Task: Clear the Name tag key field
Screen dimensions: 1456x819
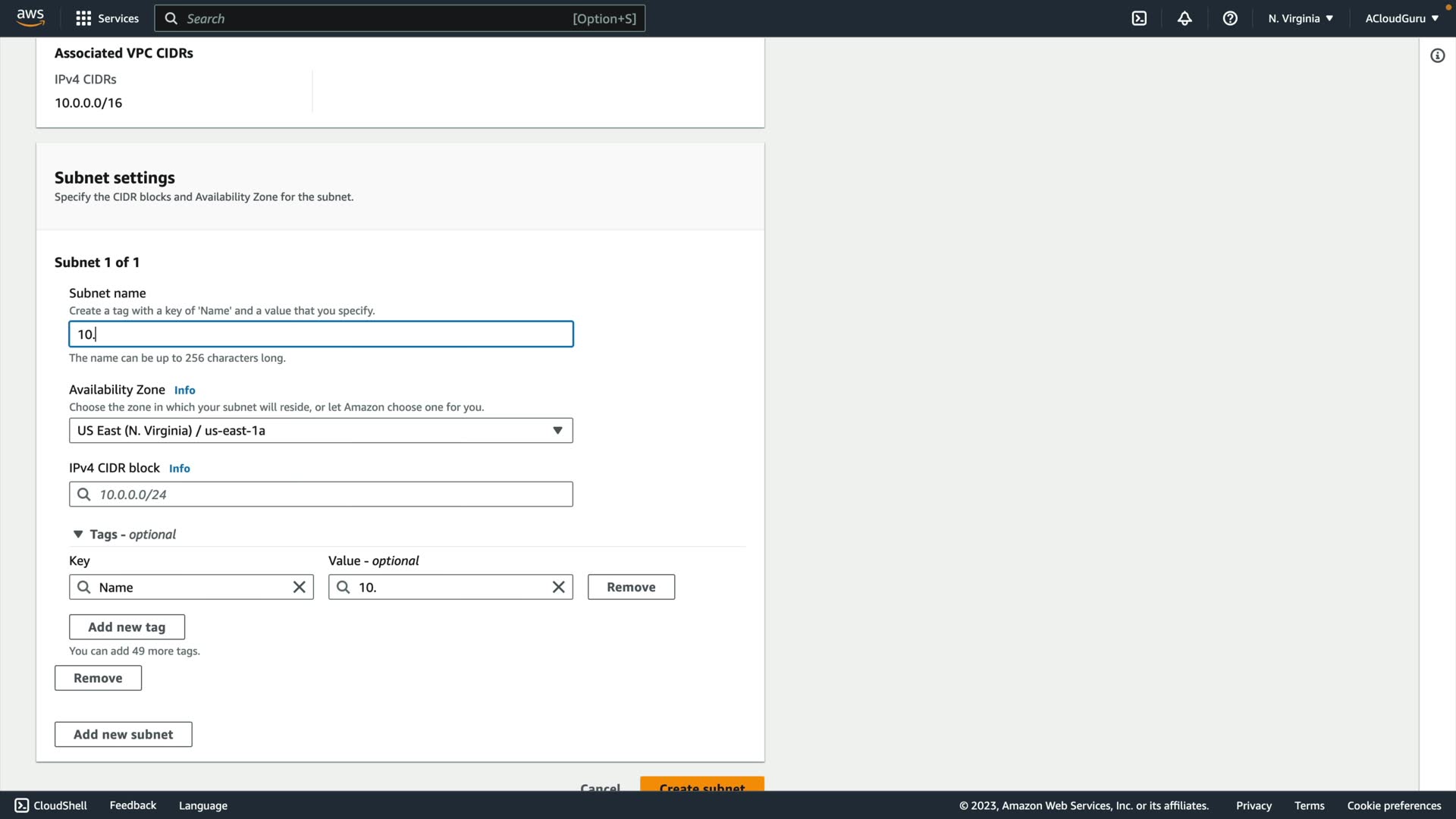Action: coord(300,587)
